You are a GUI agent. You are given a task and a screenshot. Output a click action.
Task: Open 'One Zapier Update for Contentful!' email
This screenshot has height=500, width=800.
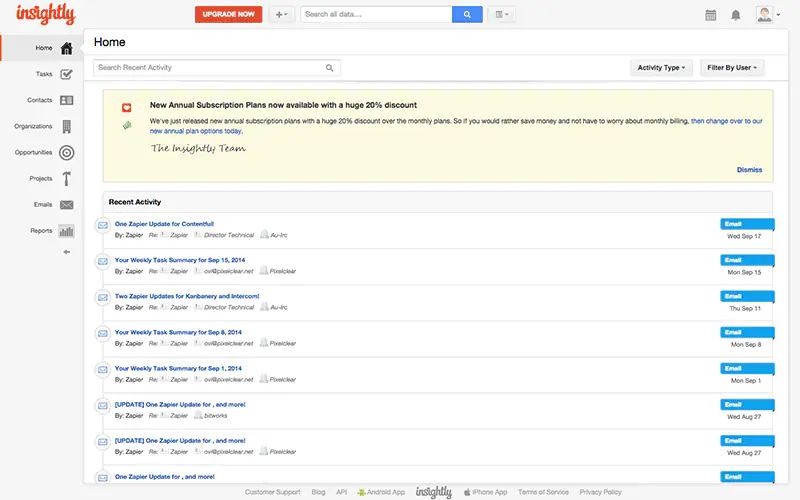164,224
